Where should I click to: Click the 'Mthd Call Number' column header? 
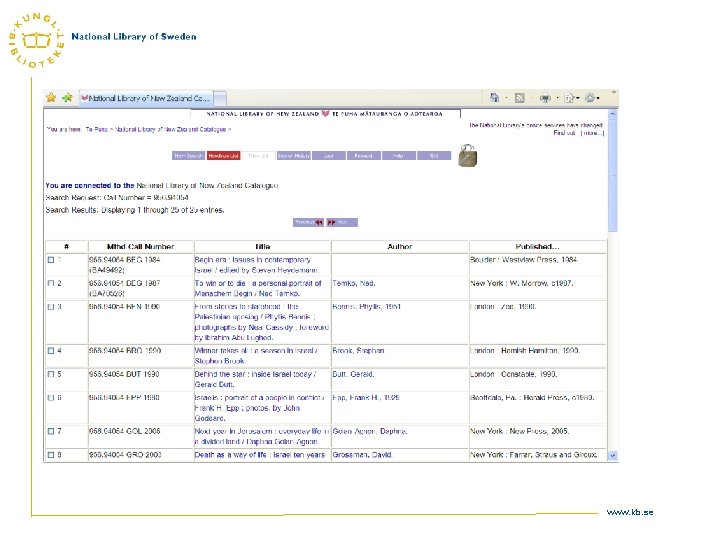point(141,247)
